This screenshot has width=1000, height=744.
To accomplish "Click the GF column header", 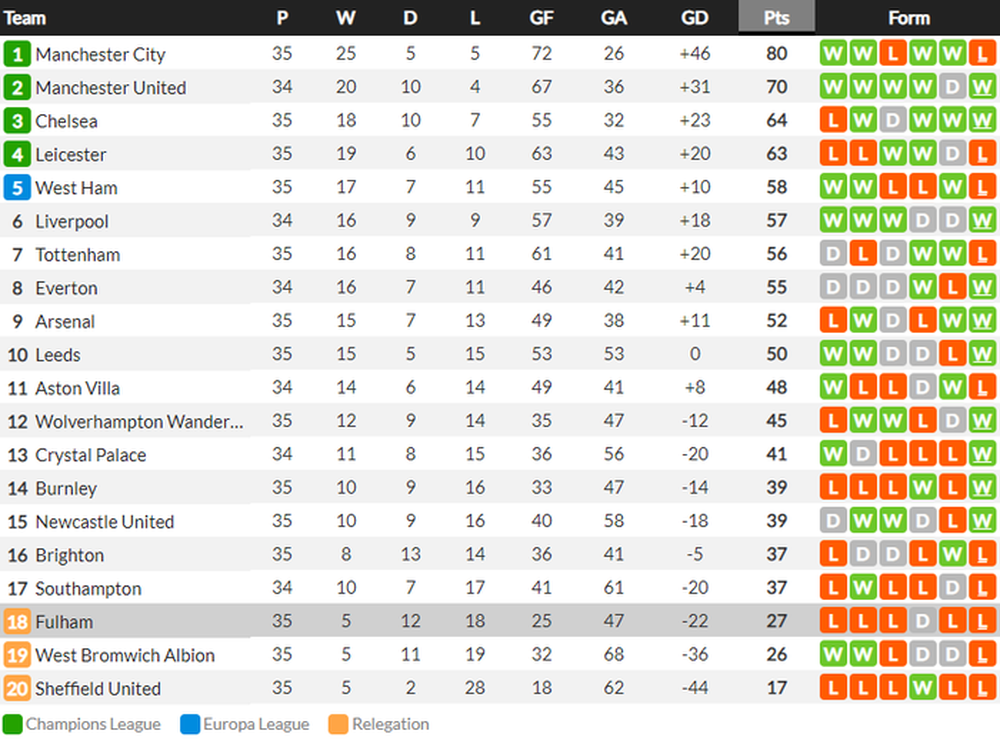I will click(x=541, y=17).
